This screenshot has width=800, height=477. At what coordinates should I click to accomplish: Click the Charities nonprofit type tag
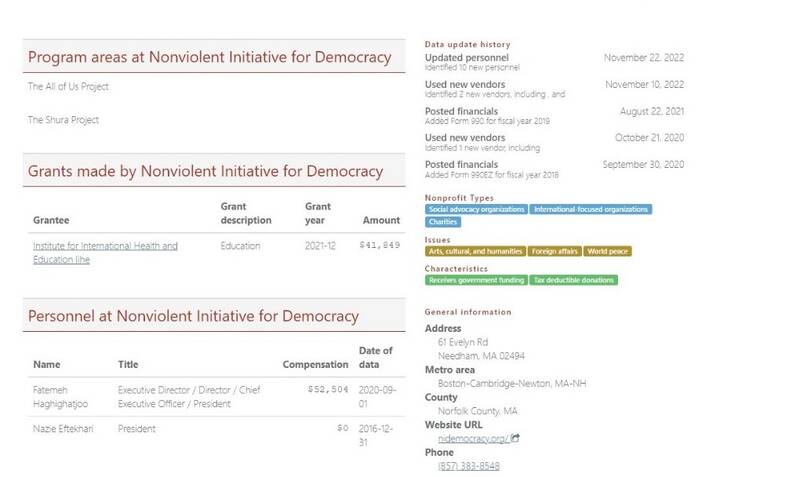pos(444,222)
